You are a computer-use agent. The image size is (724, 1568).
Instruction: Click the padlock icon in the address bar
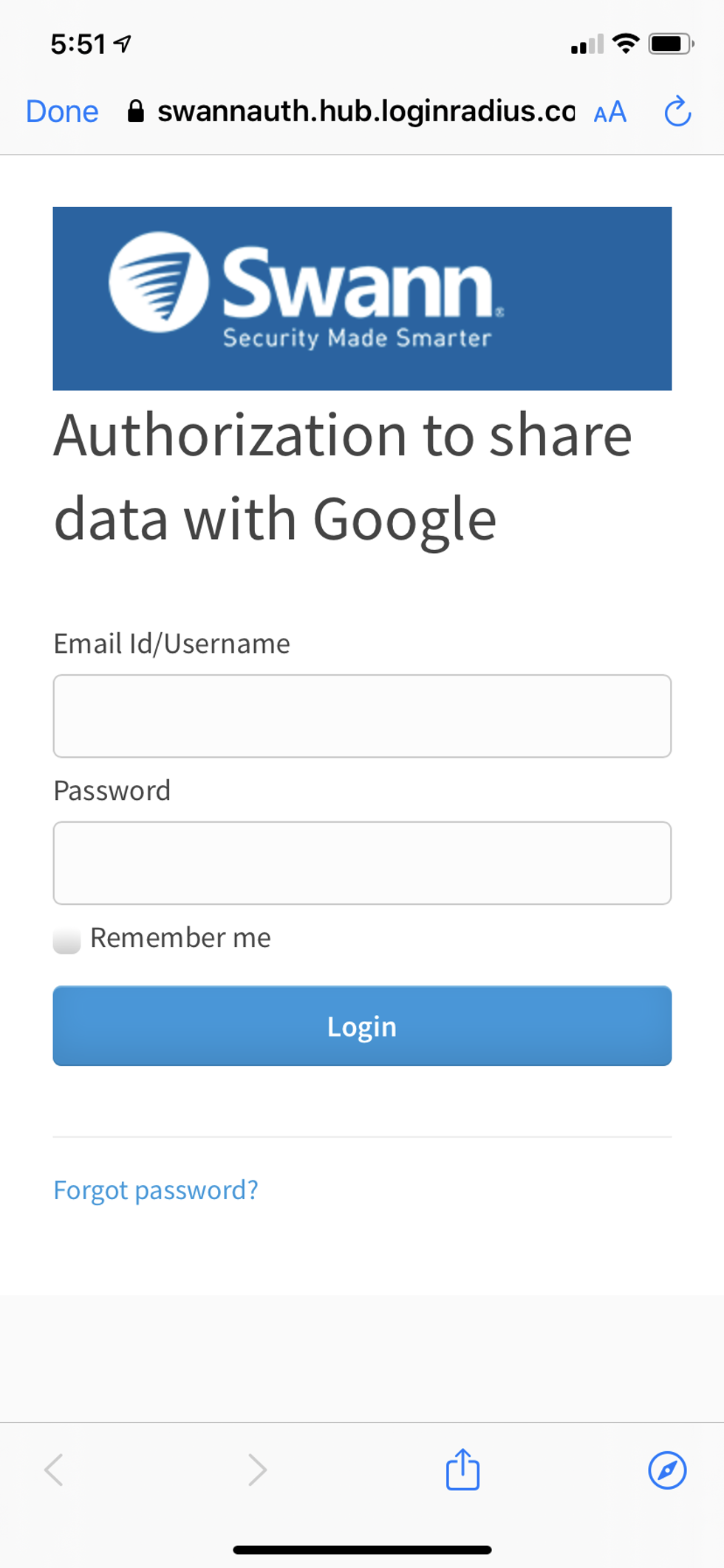pos(137,111)
